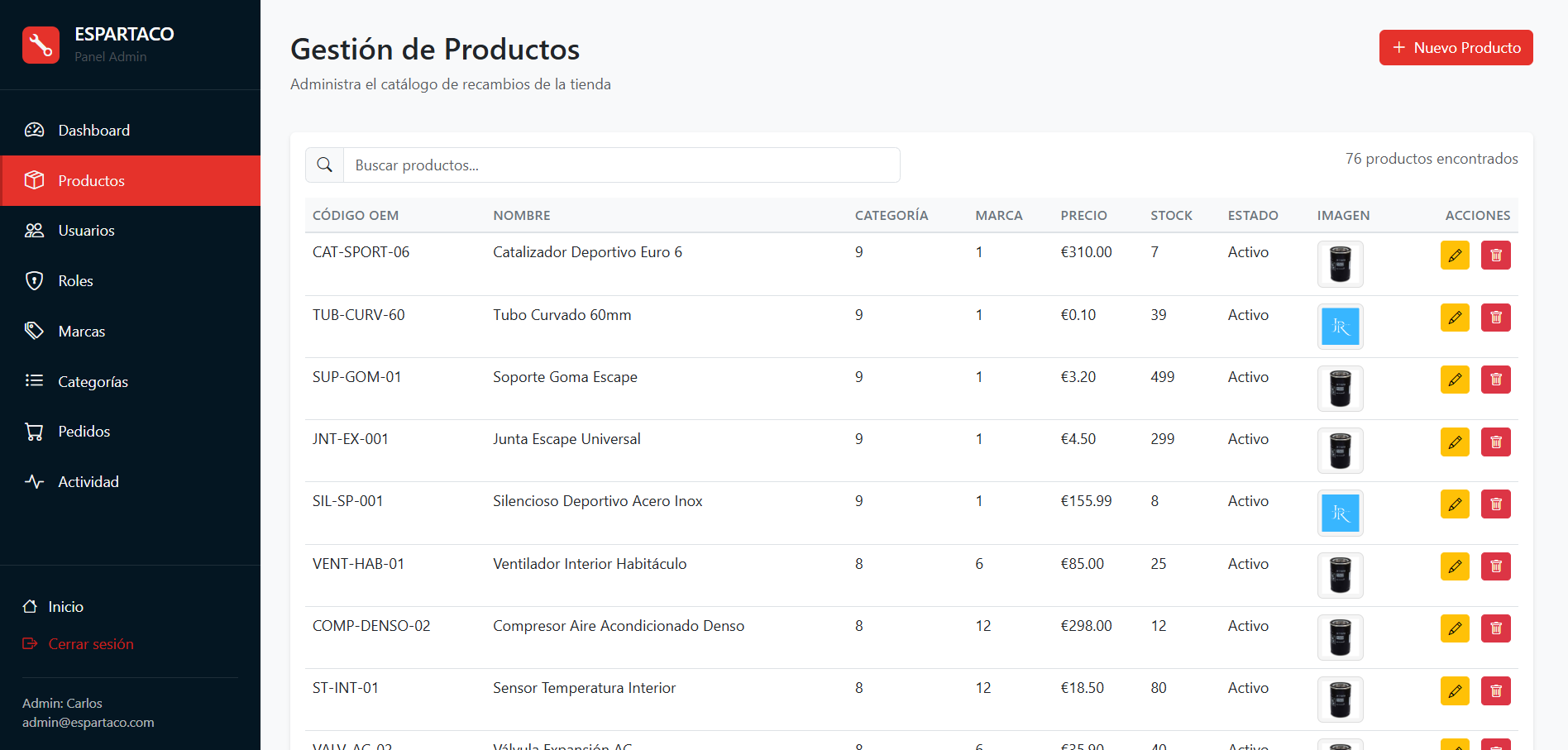
Task: Click the Roles shield icon in sidebar
Action: pyautogui.click(x=34, y=281)
